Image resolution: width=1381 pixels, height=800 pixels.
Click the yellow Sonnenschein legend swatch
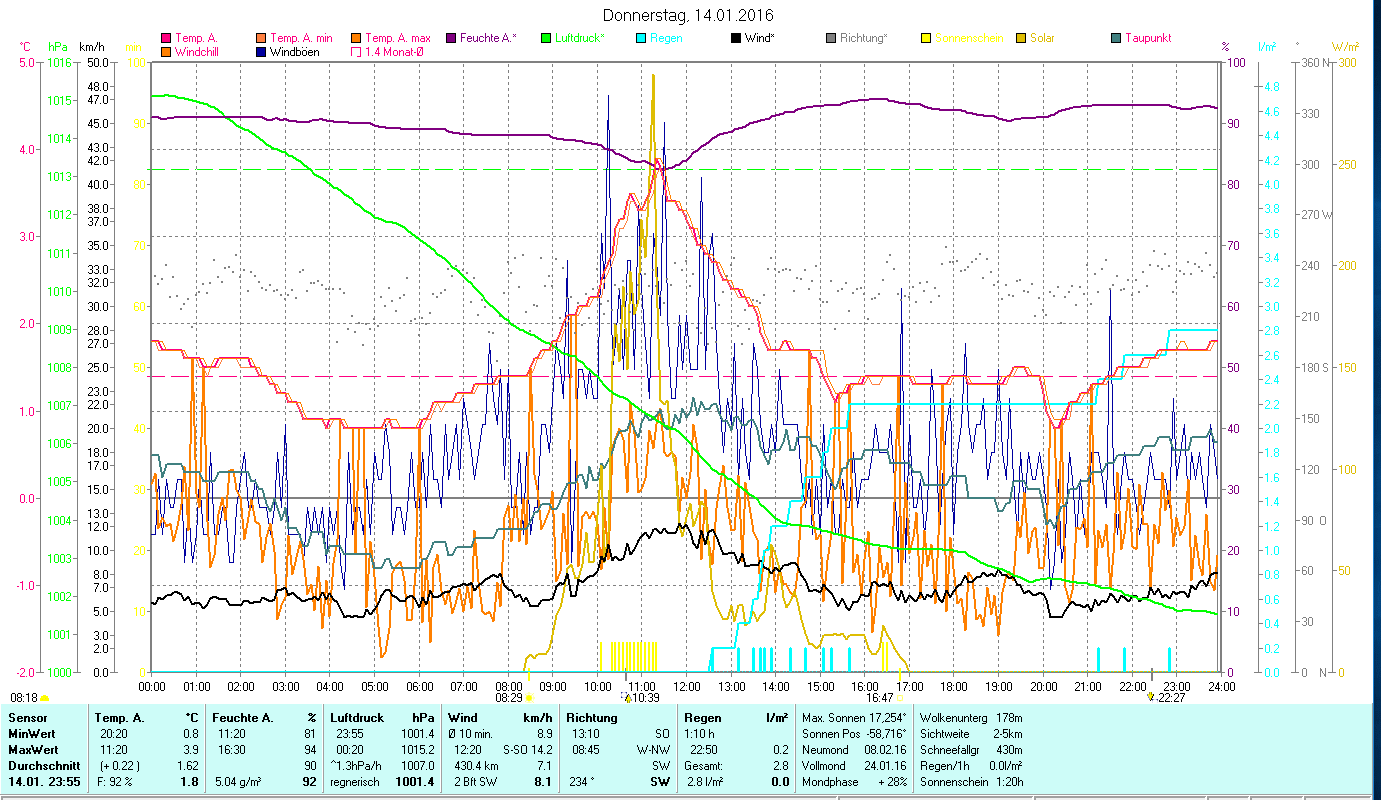(x=926, y=38)
